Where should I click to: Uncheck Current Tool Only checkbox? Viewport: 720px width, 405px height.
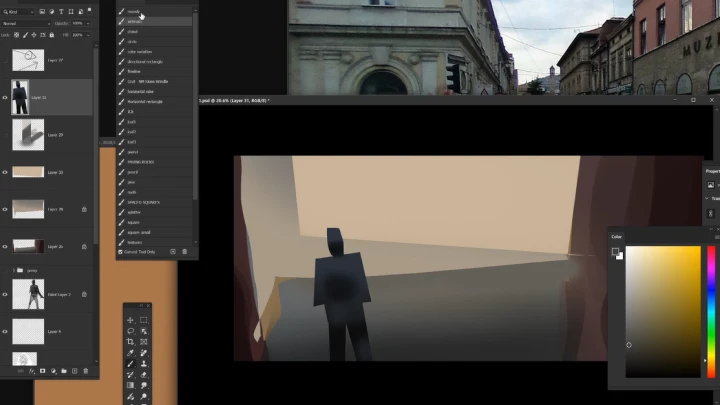click(120, 252)
